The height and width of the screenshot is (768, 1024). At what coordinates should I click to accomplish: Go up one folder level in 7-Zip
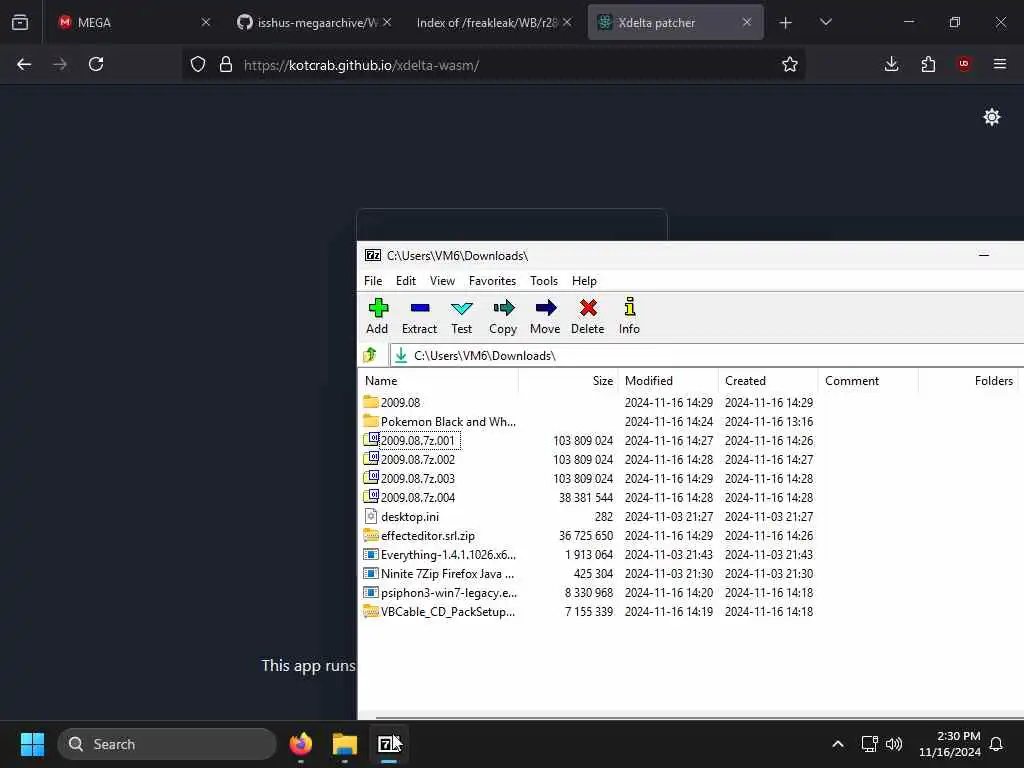(370, 355)
